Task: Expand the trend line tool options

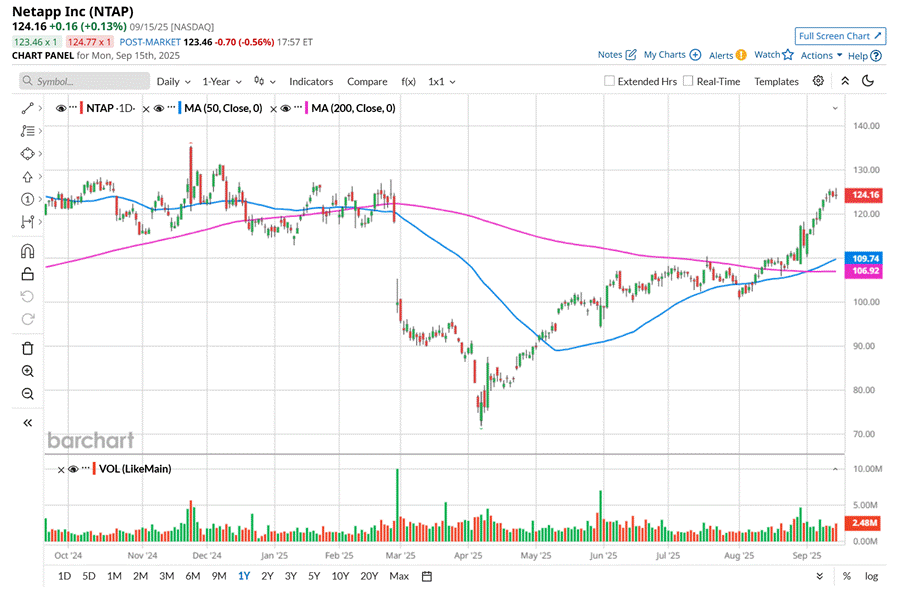Action: pyautogui.click(x=40, y=108)
